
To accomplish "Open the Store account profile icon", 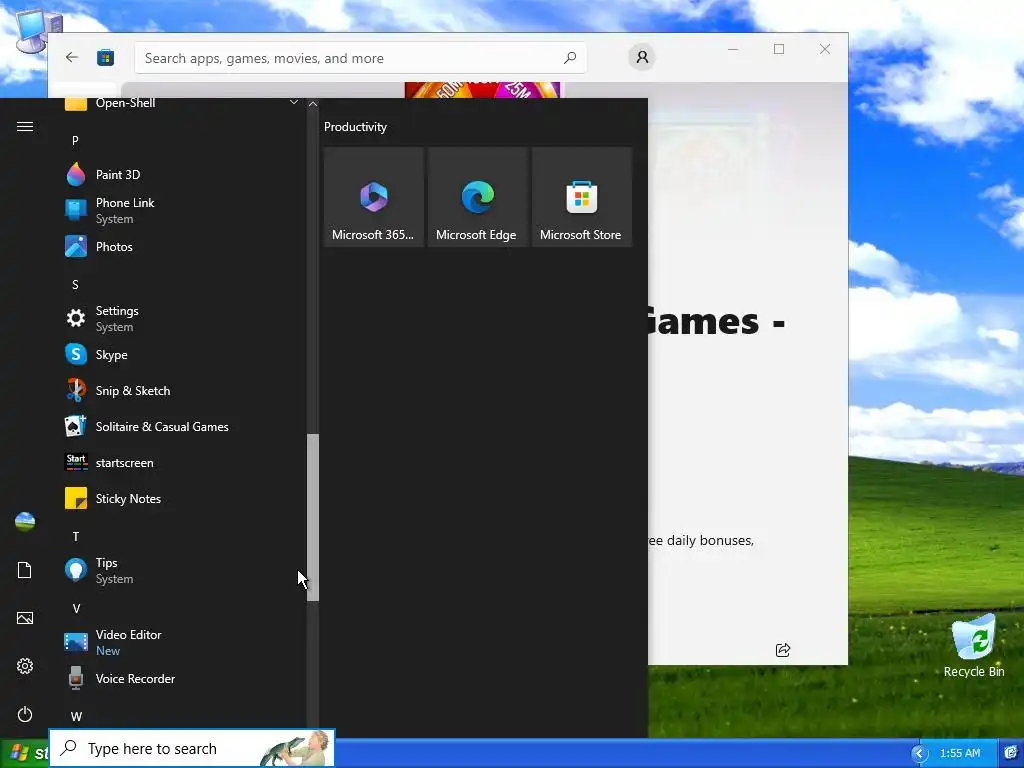I will click(x=642, y=57).
